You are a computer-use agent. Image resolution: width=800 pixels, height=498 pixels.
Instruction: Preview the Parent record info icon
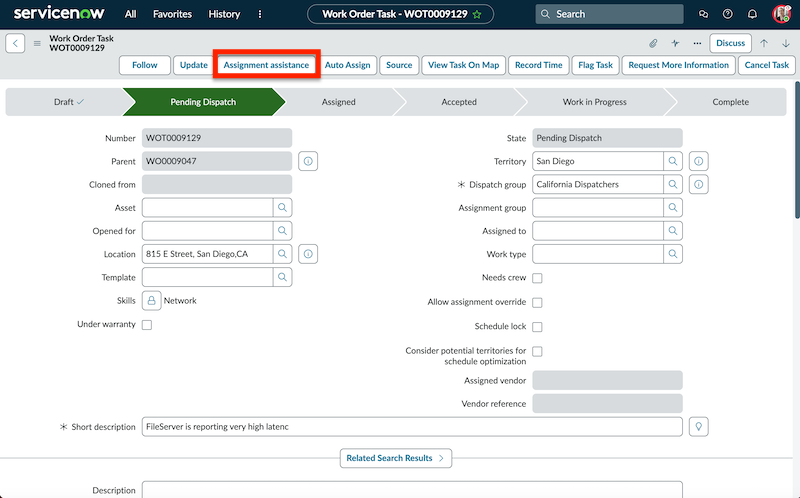[308, 161]
